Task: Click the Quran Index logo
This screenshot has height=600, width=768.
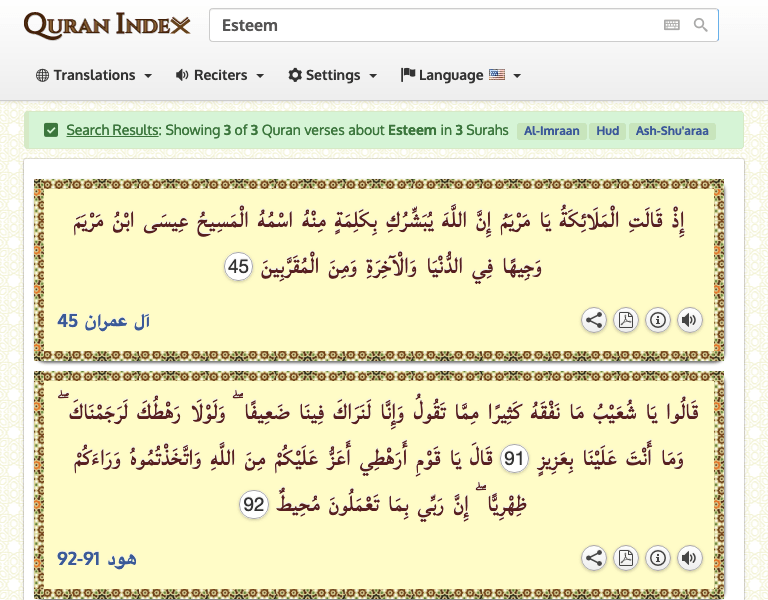Action: [x=106, y=25]
